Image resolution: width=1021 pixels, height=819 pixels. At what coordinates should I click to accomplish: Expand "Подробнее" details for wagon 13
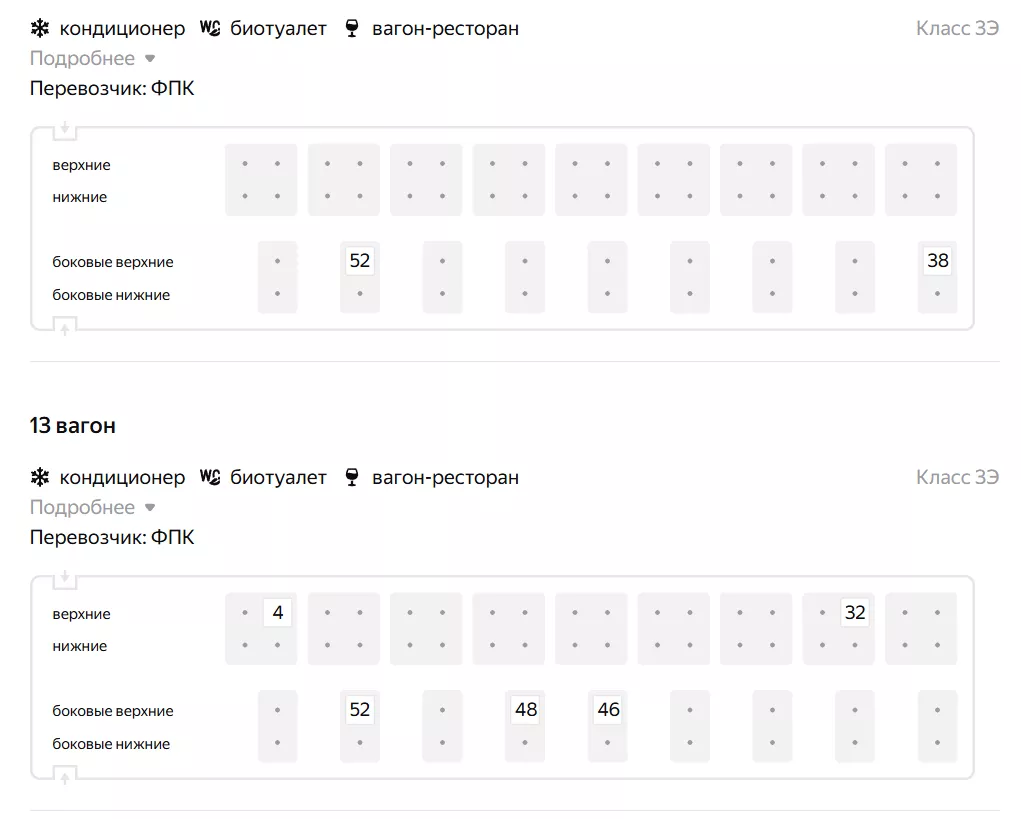93,507
